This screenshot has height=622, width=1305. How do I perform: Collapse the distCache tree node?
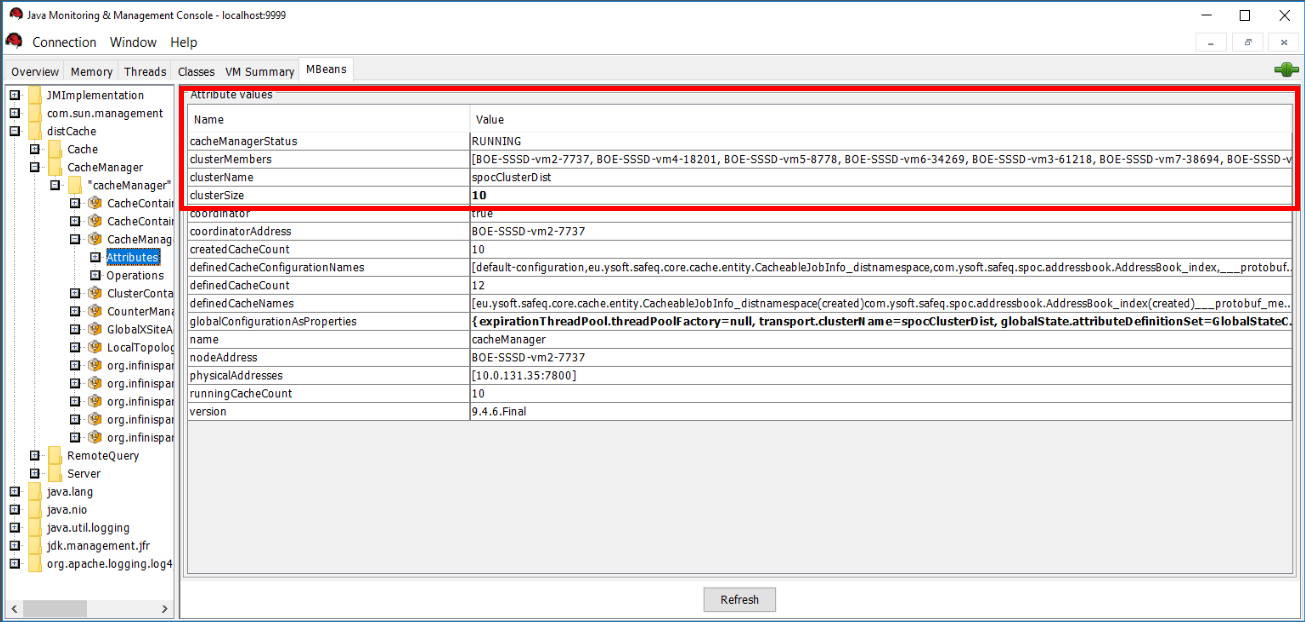point(14,131)
